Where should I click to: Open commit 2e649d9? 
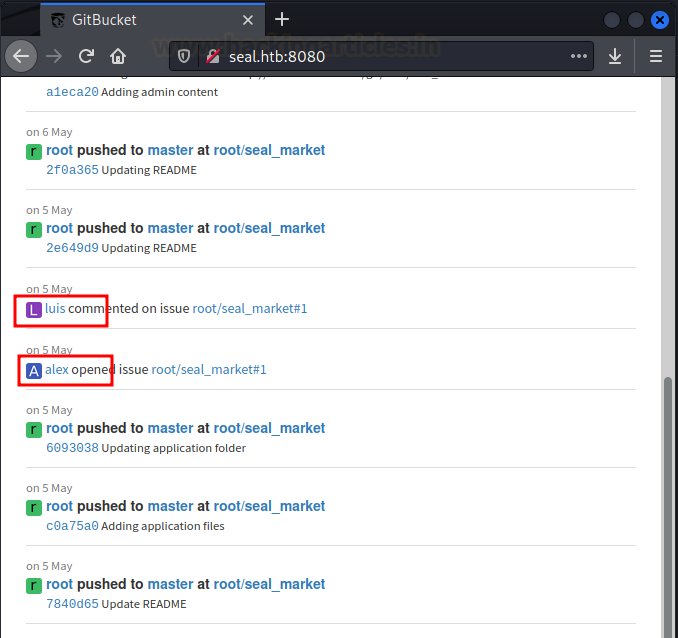72,248
